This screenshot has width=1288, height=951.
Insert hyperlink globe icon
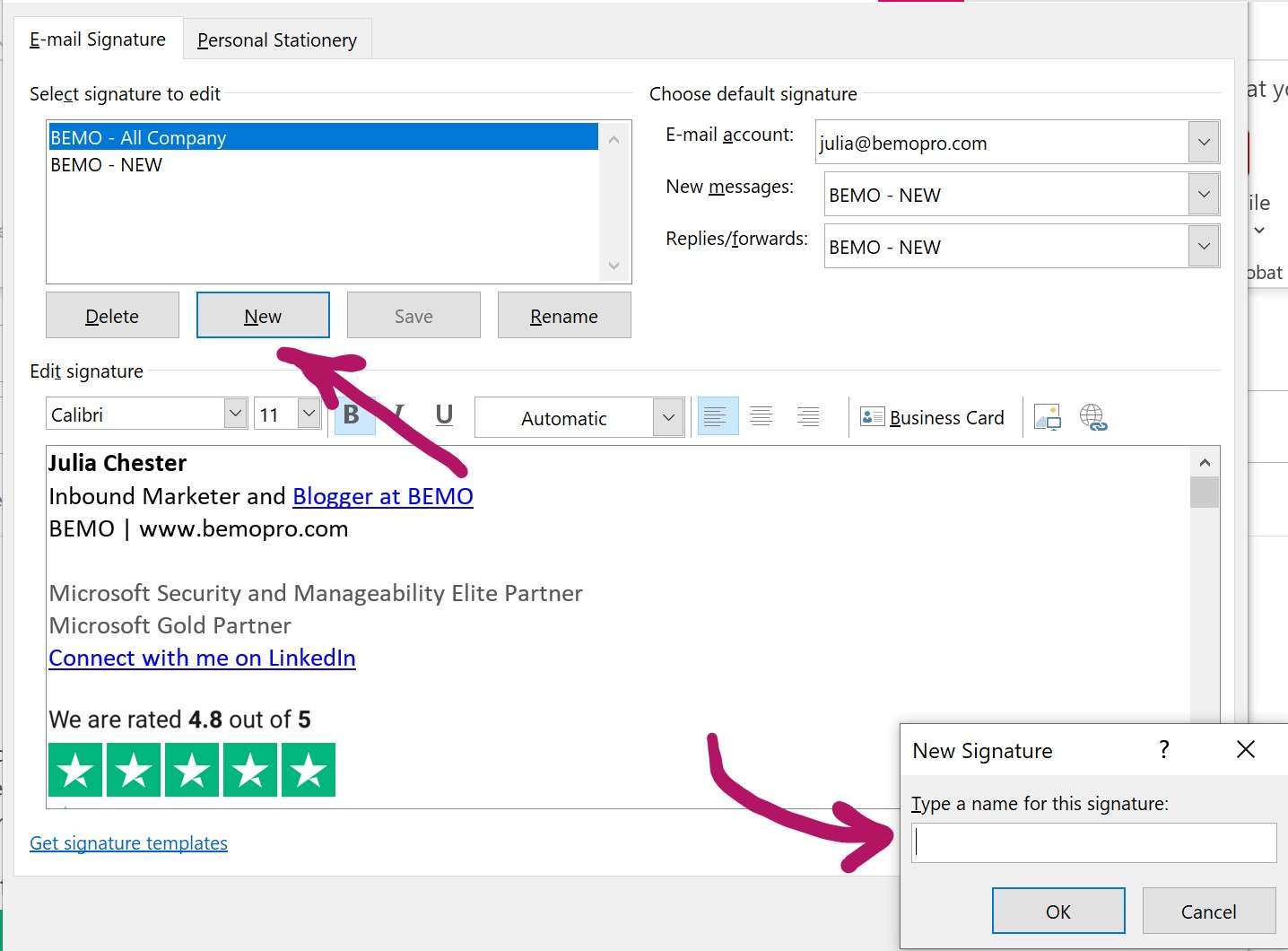coord(1093,417)
